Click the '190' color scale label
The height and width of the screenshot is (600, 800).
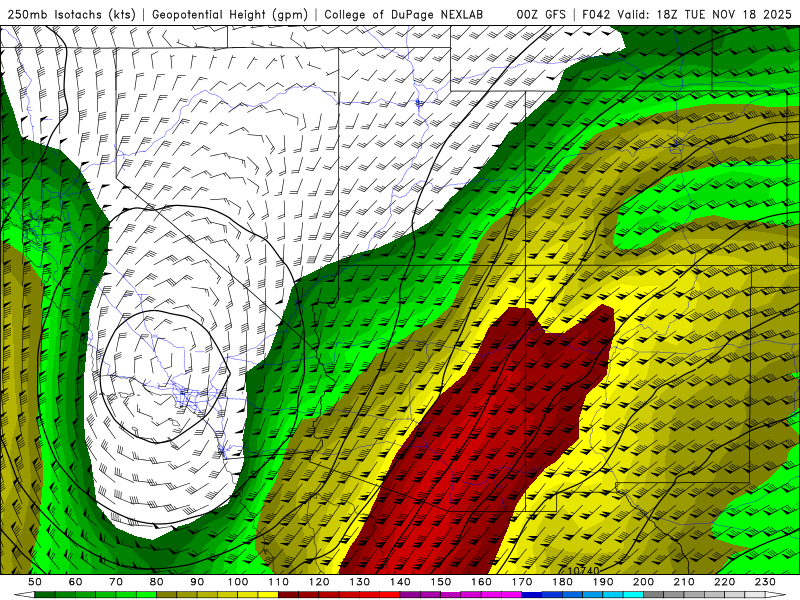pyautogui.click(x=603, y=582)
